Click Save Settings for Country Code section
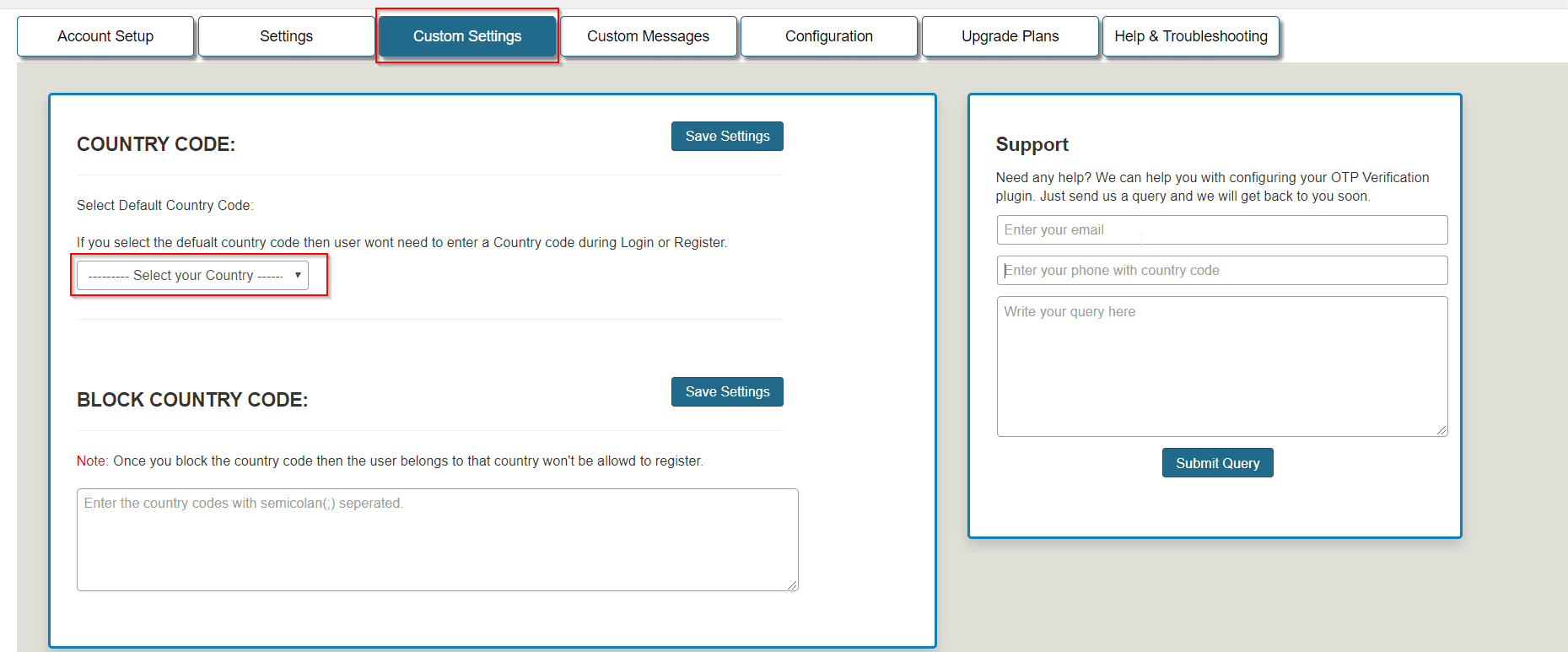The height and width of the screenshot is (652, 1568). (x=727, y=137)
